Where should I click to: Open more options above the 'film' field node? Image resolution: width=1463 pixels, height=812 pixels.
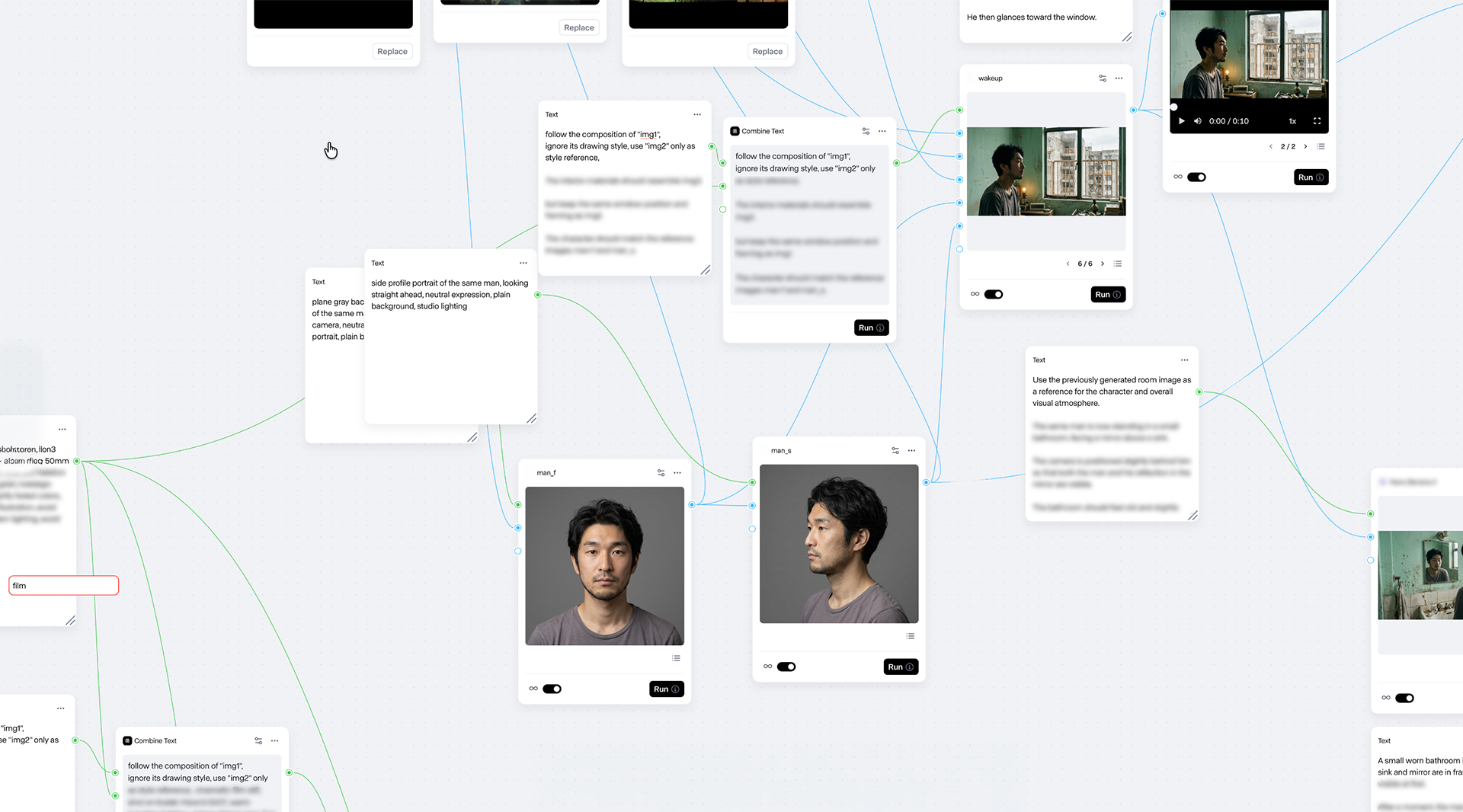(62, 430)
